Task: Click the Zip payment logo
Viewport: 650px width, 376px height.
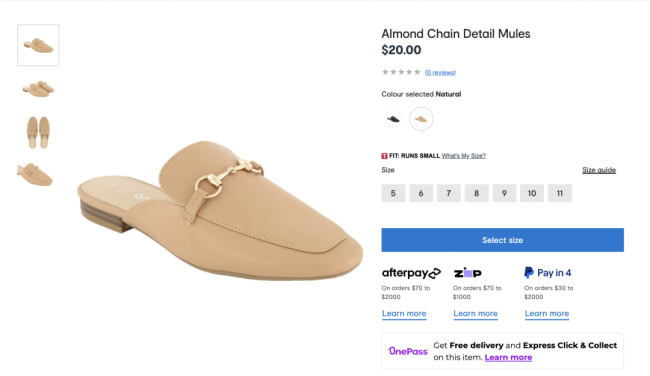Action: pos(468,273)
